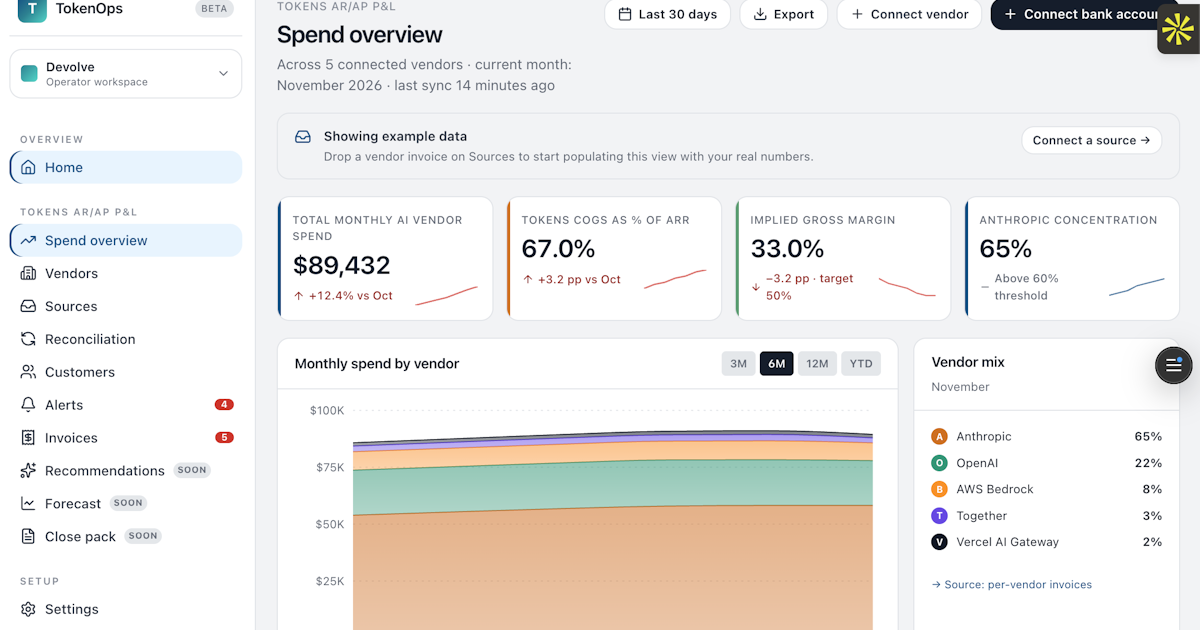Screen dimensions: 1200x630
Task: Select the 6M chart range
Action: click(777, 364)
